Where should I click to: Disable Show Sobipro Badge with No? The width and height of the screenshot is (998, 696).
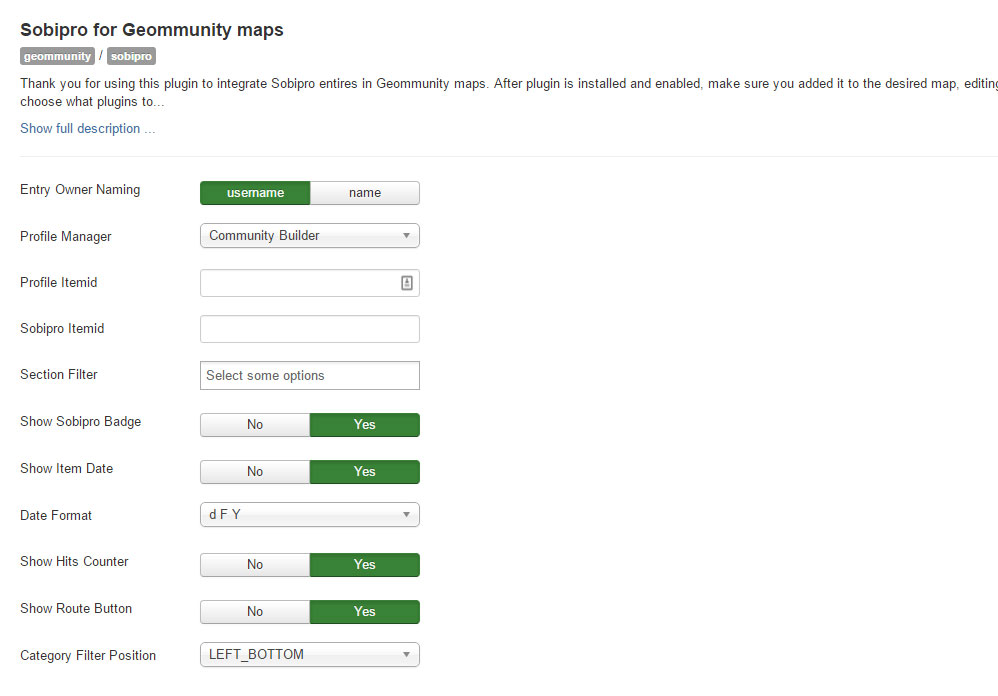point(255,424)
